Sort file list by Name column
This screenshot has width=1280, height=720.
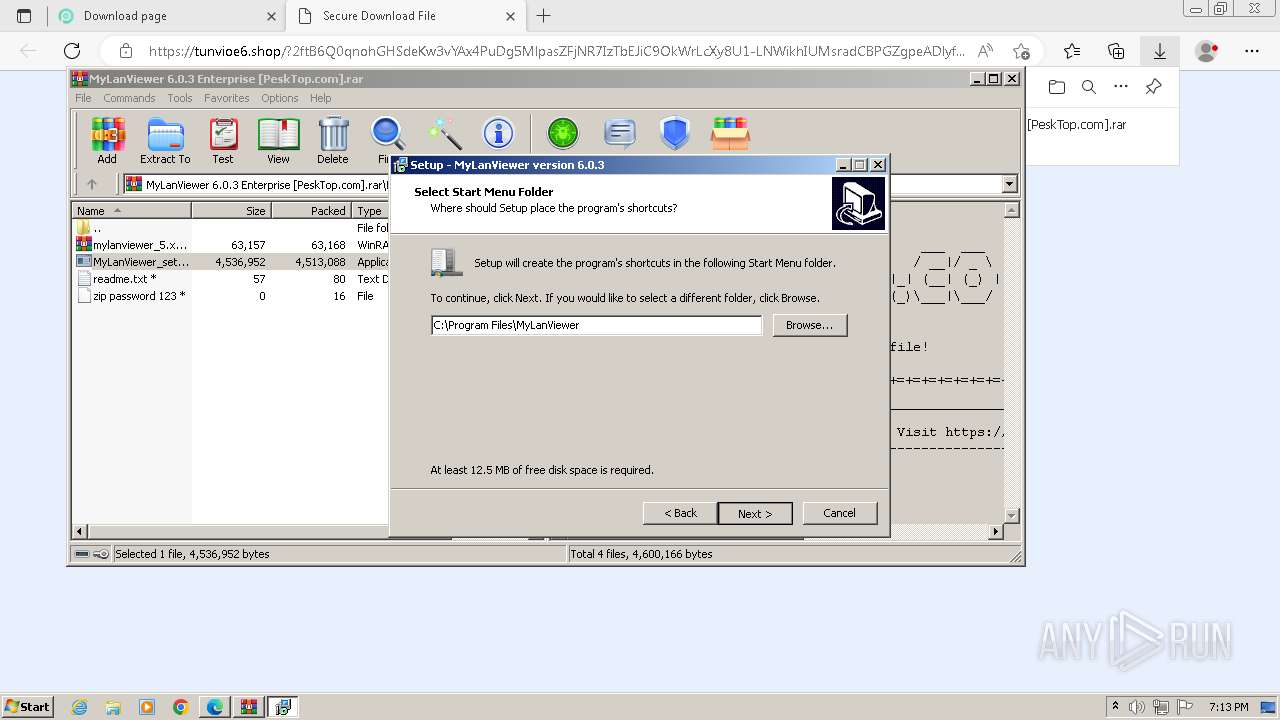131,211
